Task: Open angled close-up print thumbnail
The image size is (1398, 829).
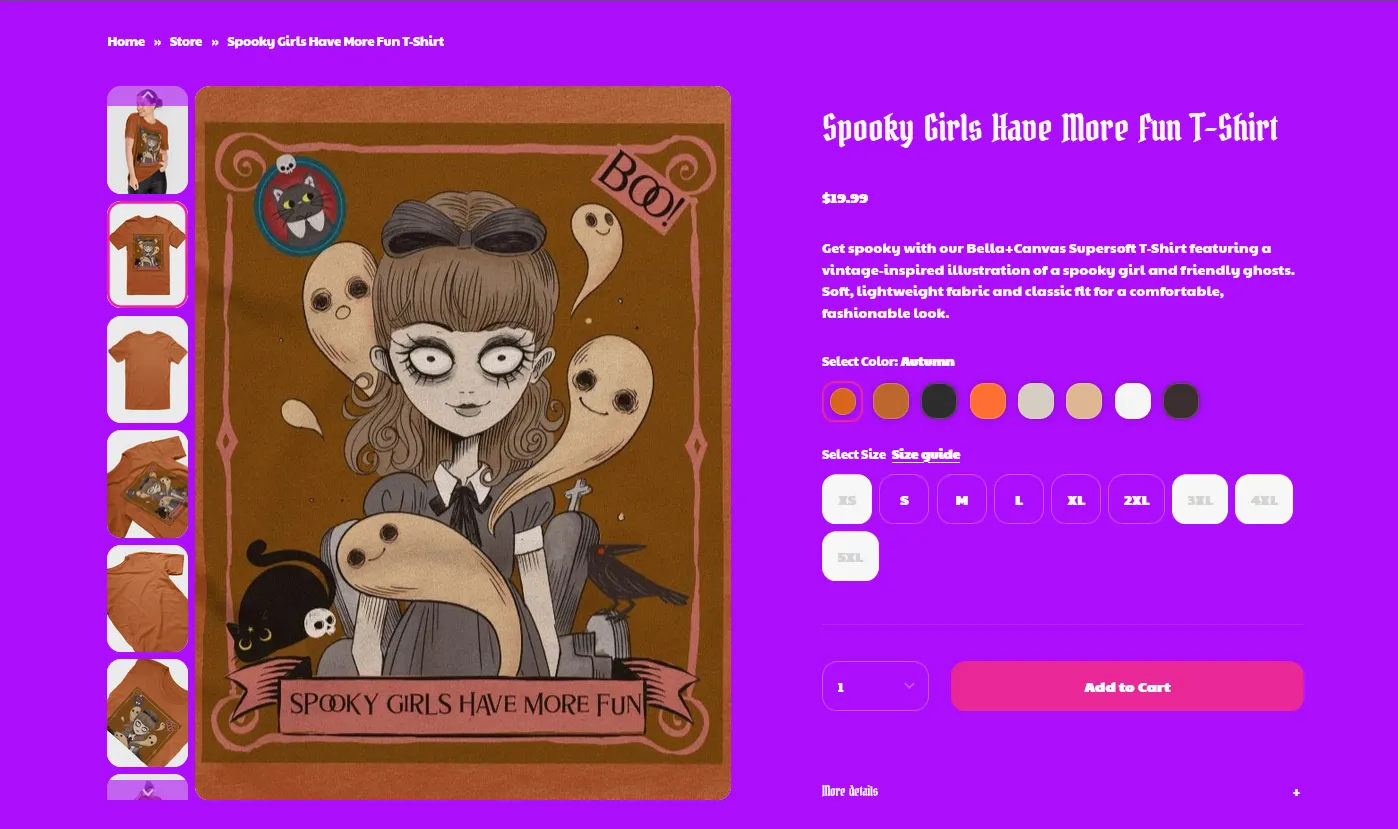Action: (x=148, y=484)
